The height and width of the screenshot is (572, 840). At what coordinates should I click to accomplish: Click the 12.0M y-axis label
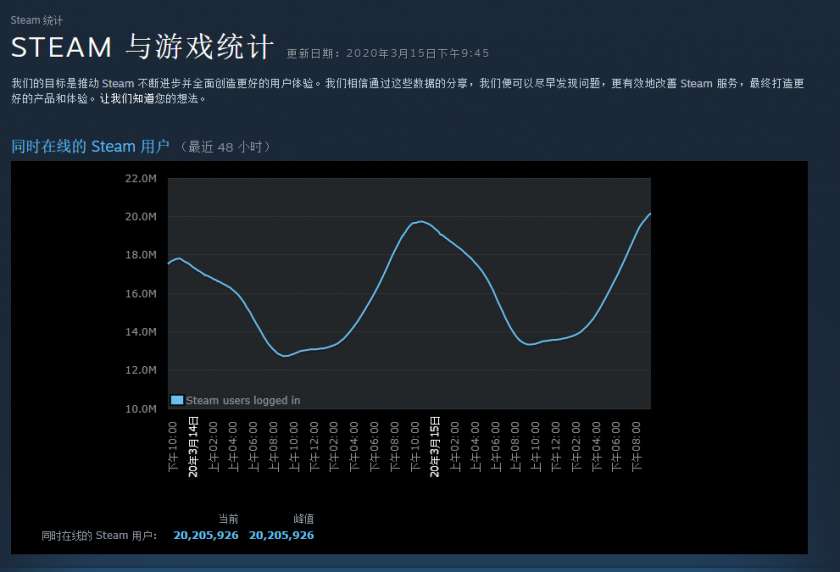(x=141, y=370)
